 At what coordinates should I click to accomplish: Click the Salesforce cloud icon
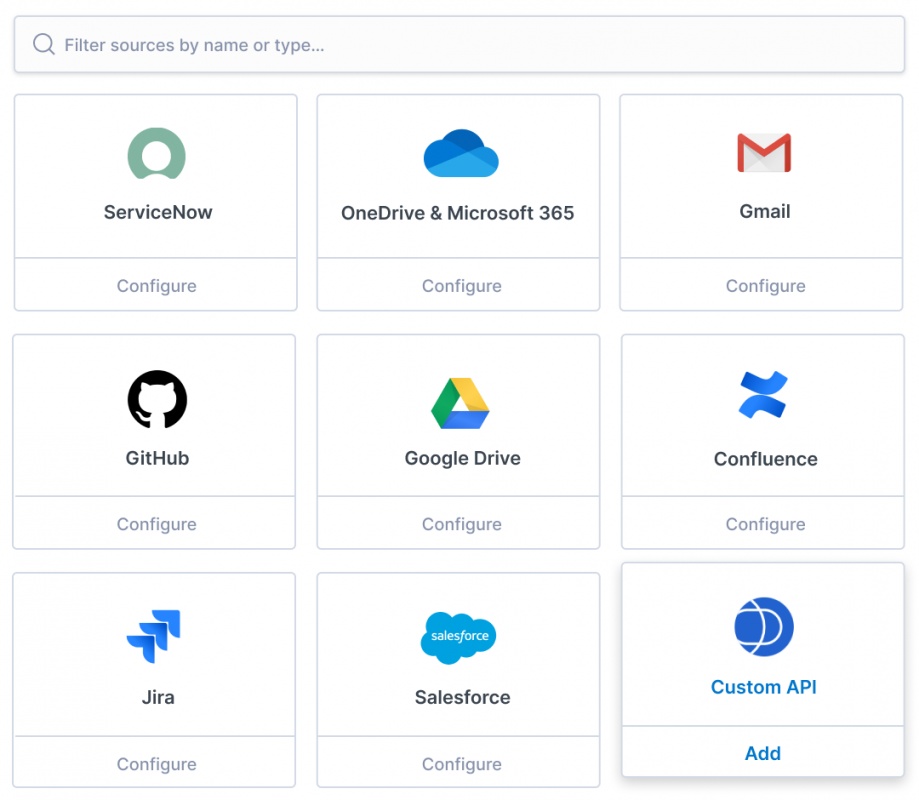pyautogui.click(x=459, y=637)
